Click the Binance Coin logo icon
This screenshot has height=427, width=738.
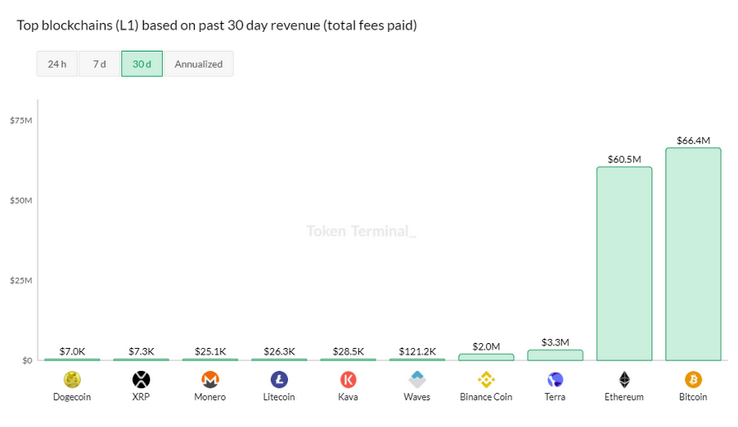coord(486,380)
